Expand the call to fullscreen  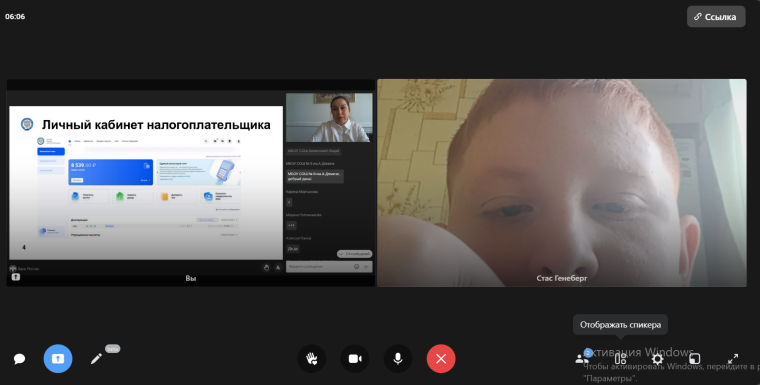[x=733, y=359]
